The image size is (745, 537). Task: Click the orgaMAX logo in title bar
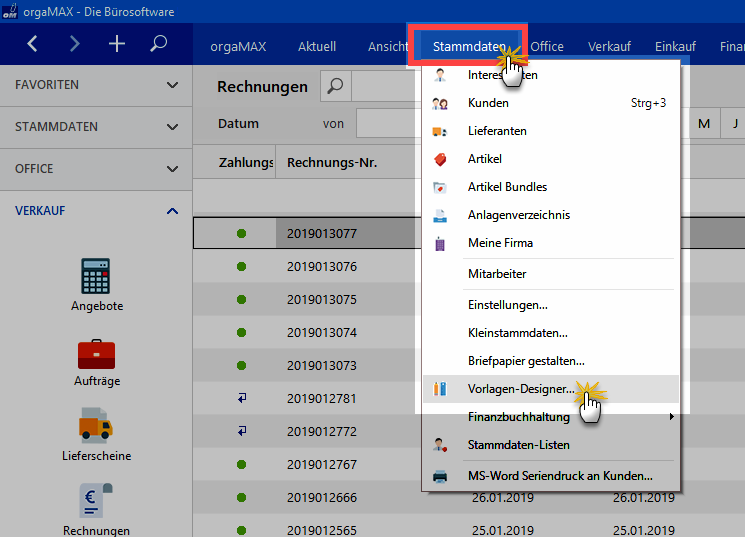[x=10, y=11]
